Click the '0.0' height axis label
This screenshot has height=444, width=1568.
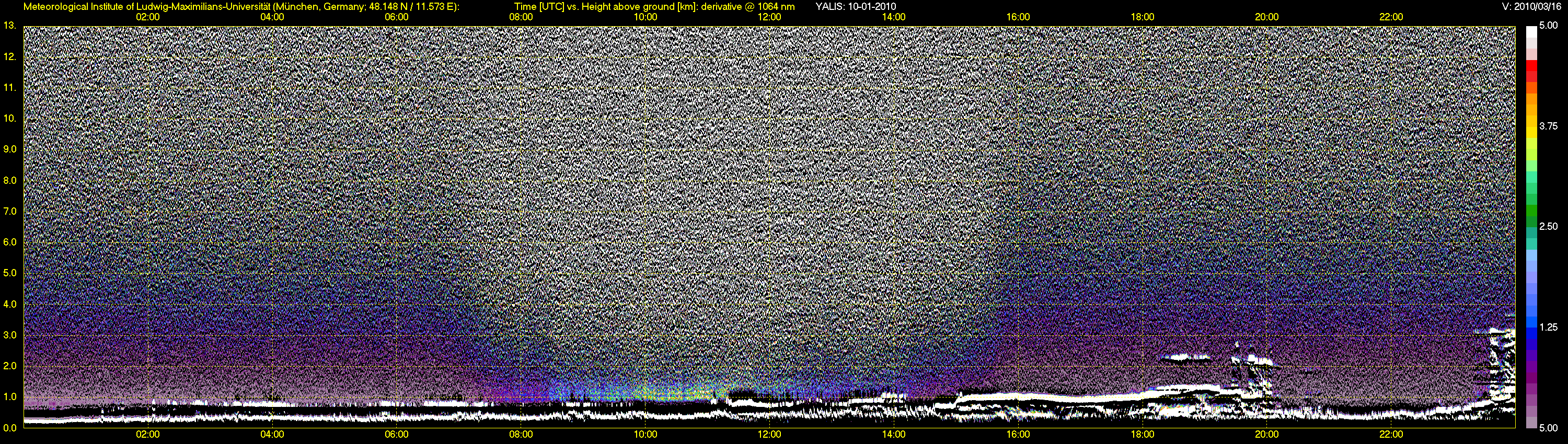click(x=9, y=428)
